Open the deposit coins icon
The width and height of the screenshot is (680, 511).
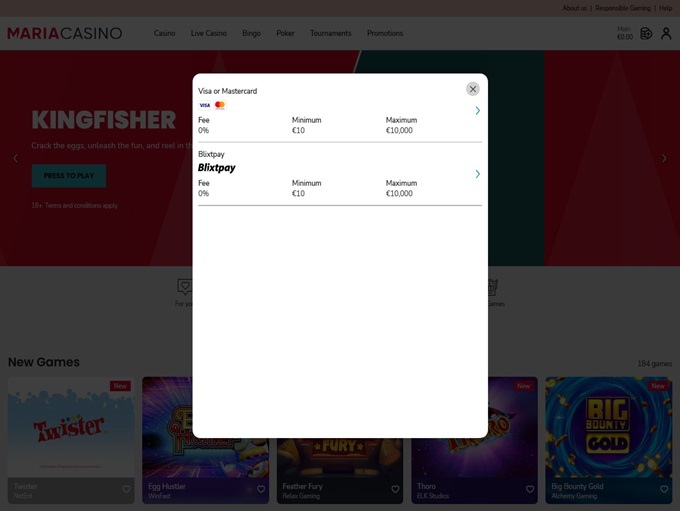pos(646,33)
